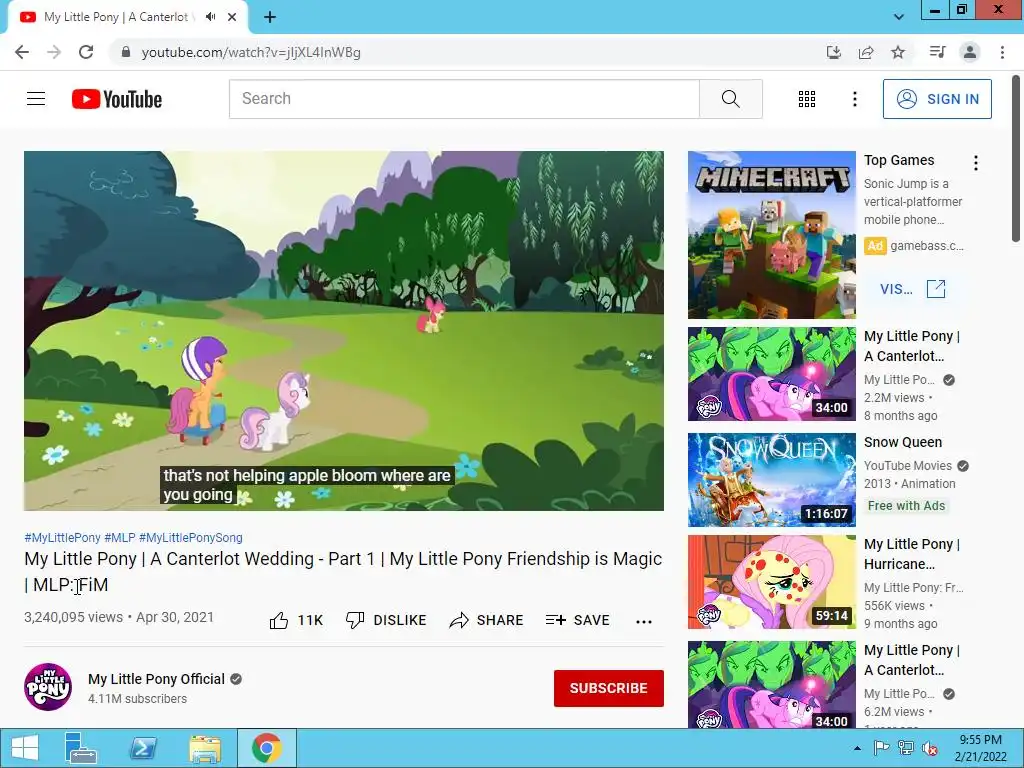Image resolution: width=1024 pixels, height=768 pixels.
Task: Click the Action Center flag tray icon
Action: point(881,748)
